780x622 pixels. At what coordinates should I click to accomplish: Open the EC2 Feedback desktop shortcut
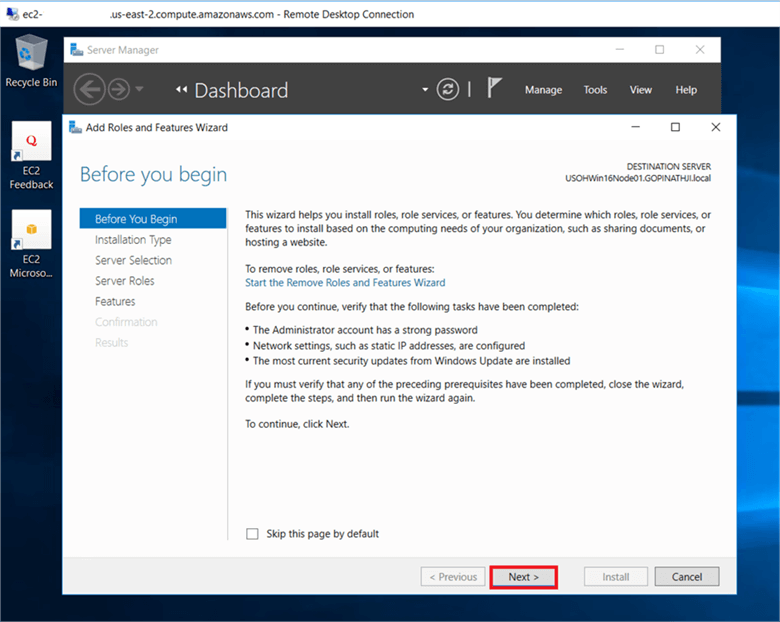point(31,155)
